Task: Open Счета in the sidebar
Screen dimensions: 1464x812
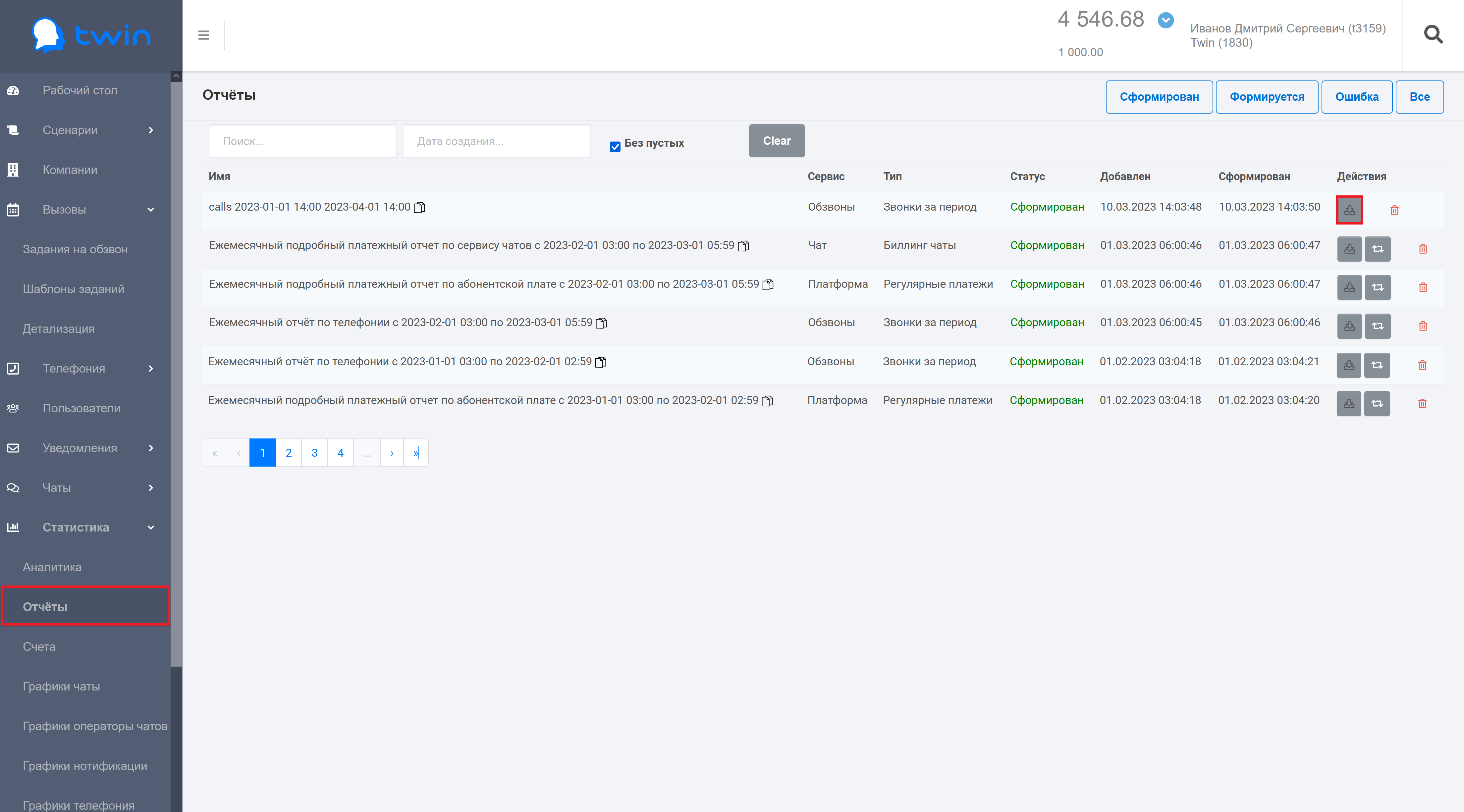Action: tap(39, 647)
